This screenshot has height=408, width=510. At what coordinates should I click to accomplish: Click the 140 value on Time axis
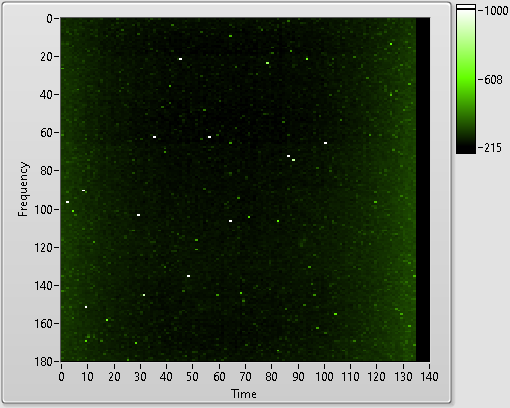click(429, 377)
